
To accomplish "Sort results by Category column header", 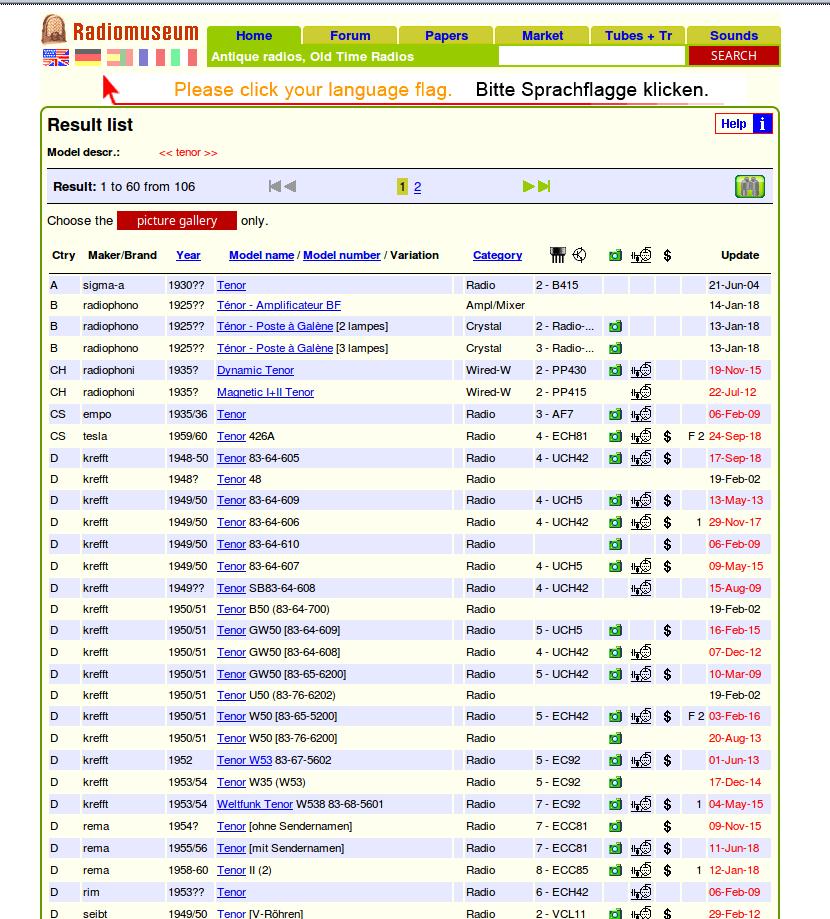I will [x=497, y=255].
